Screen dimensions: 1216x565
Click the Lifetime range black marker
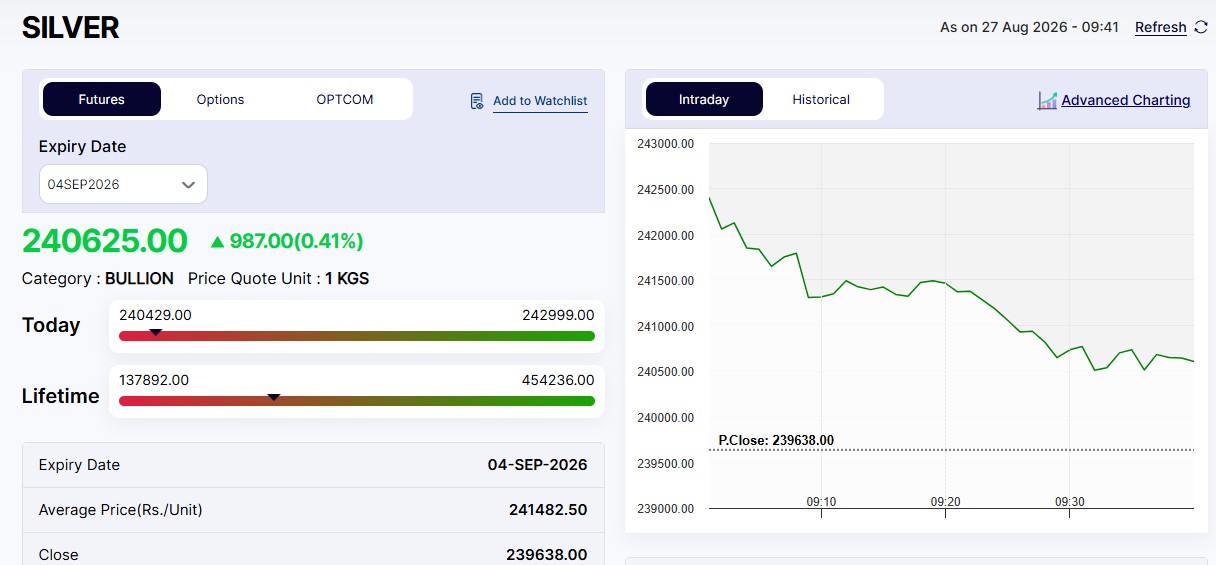coord(274,397)
